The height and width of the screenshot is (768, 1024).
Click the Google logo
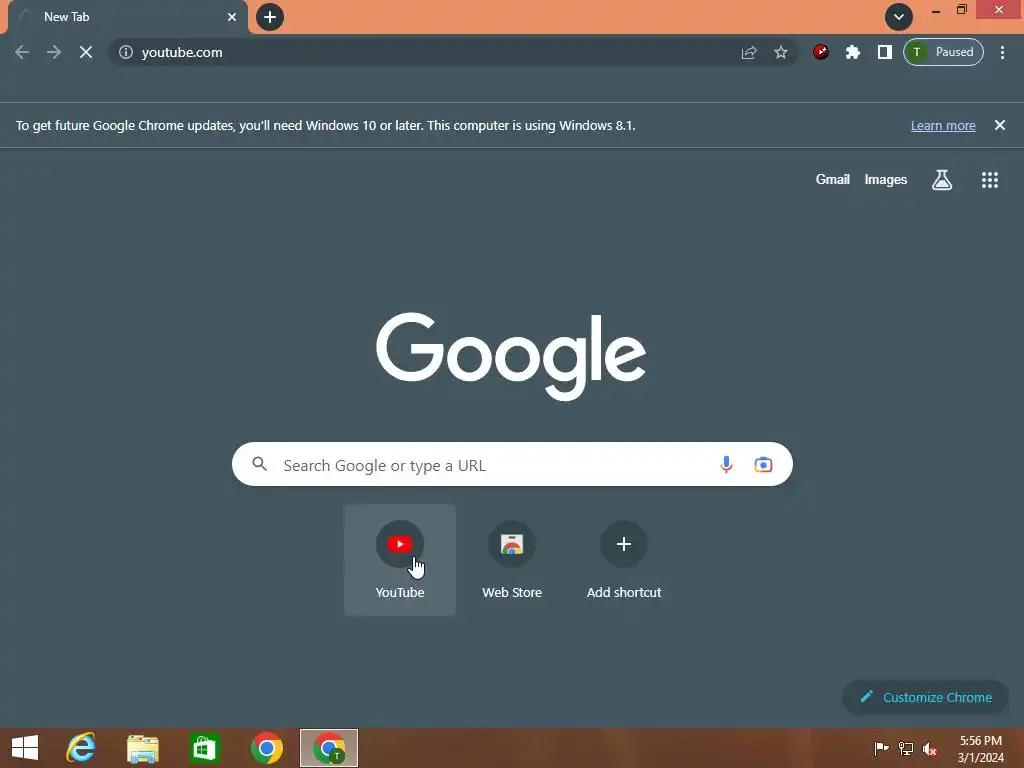tap(511, 356)
